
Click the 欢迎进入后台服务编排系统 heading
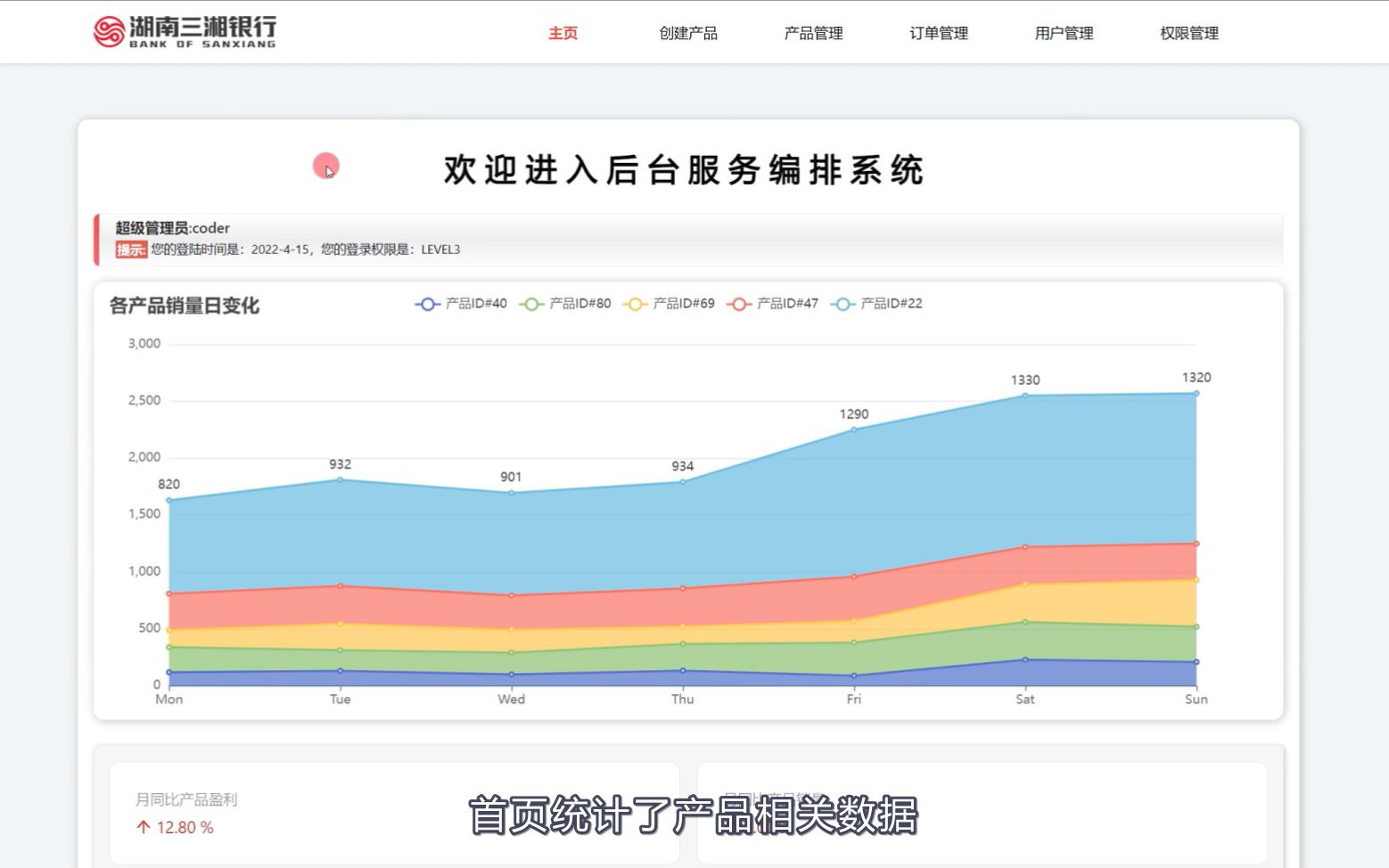684,169
